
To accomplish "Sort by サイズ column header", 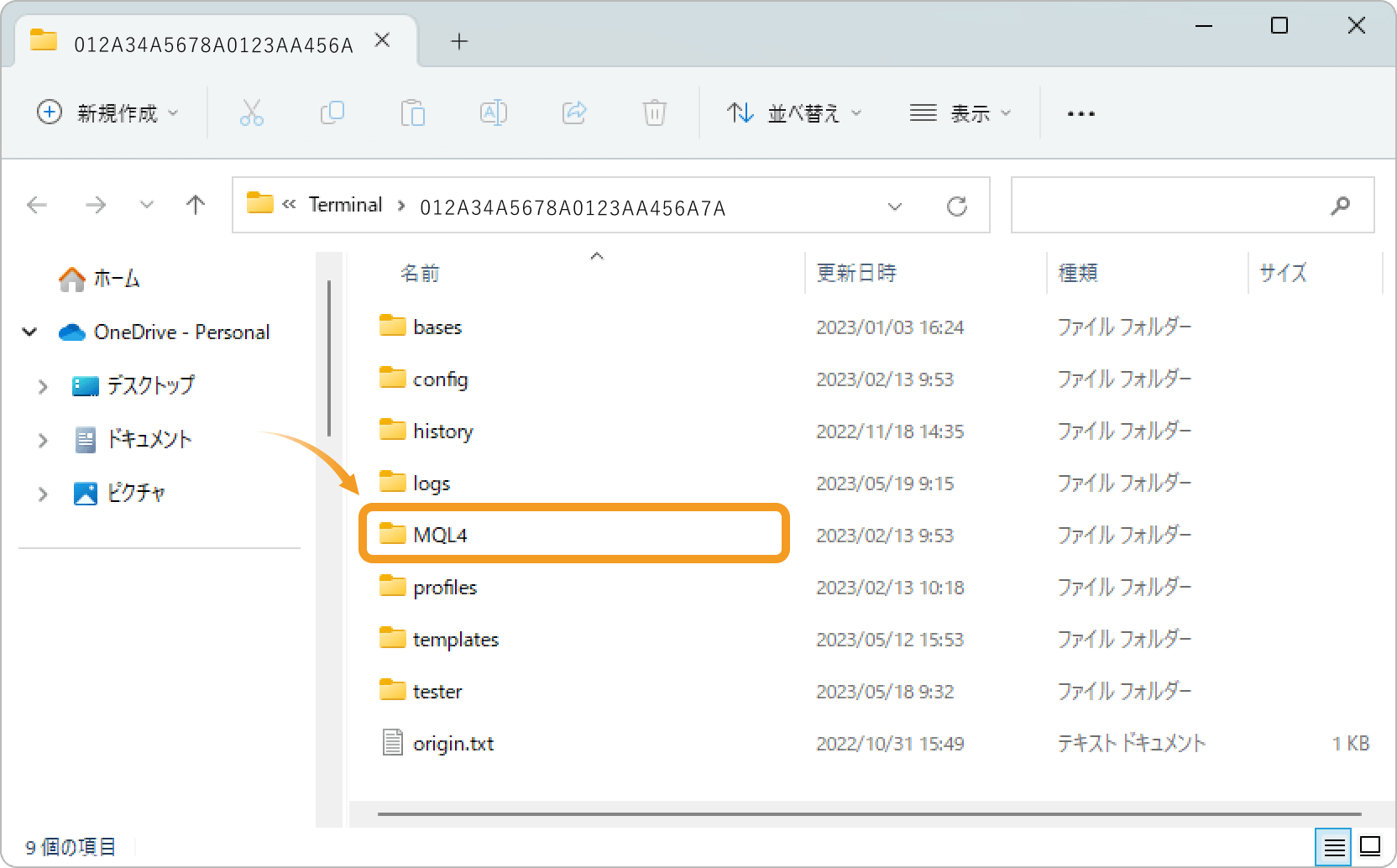I will 1283,273.
